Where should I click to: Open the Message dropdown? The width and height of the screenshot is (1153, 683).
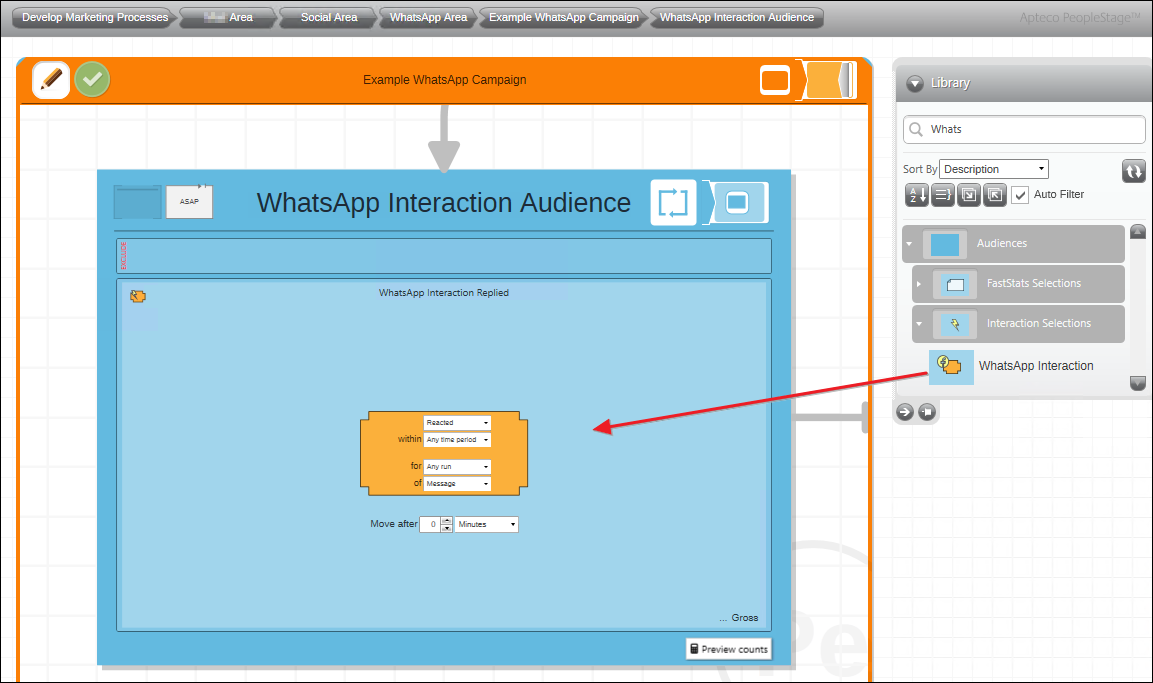457,484
